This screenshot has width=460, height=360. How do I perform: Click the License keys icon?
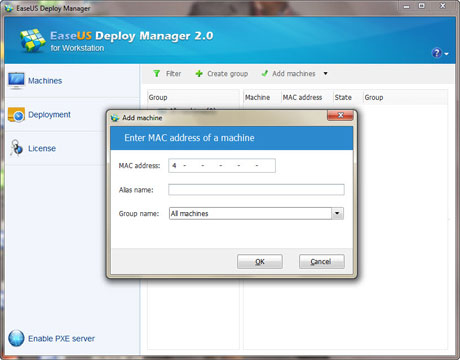click(x=16, y=148)
